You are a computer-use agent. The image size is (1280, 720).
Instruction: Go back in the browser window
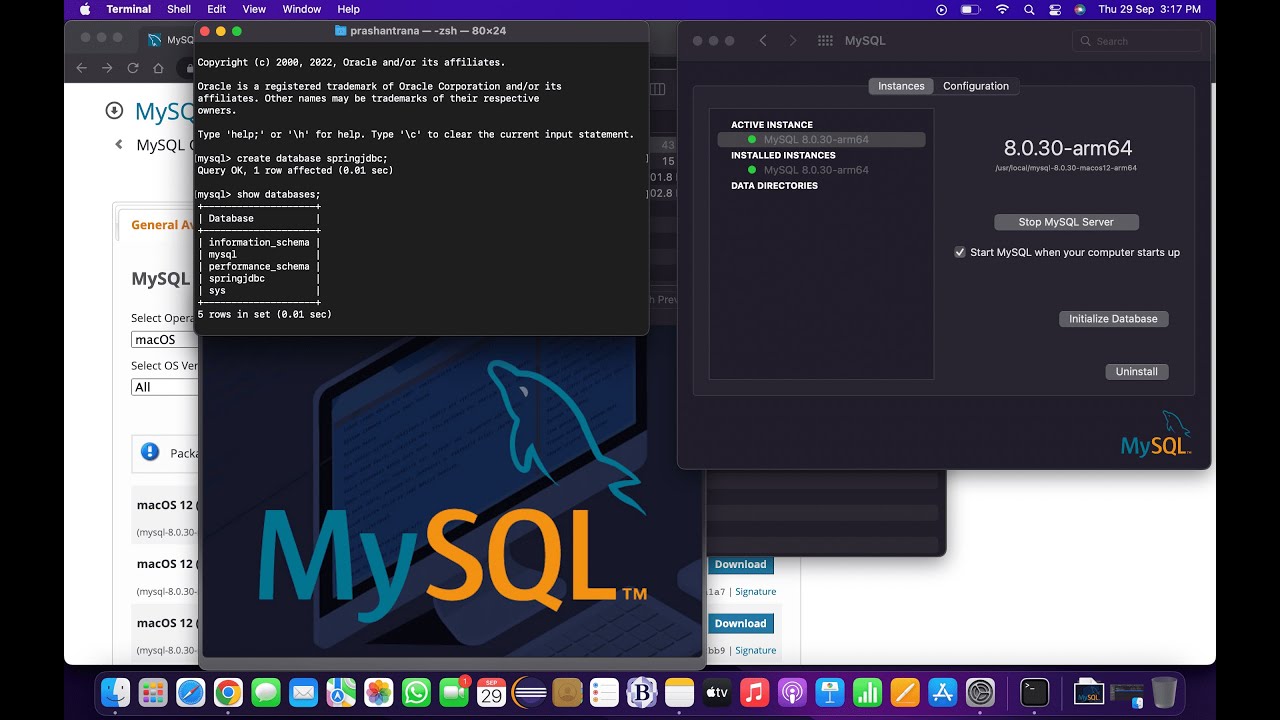82,68
